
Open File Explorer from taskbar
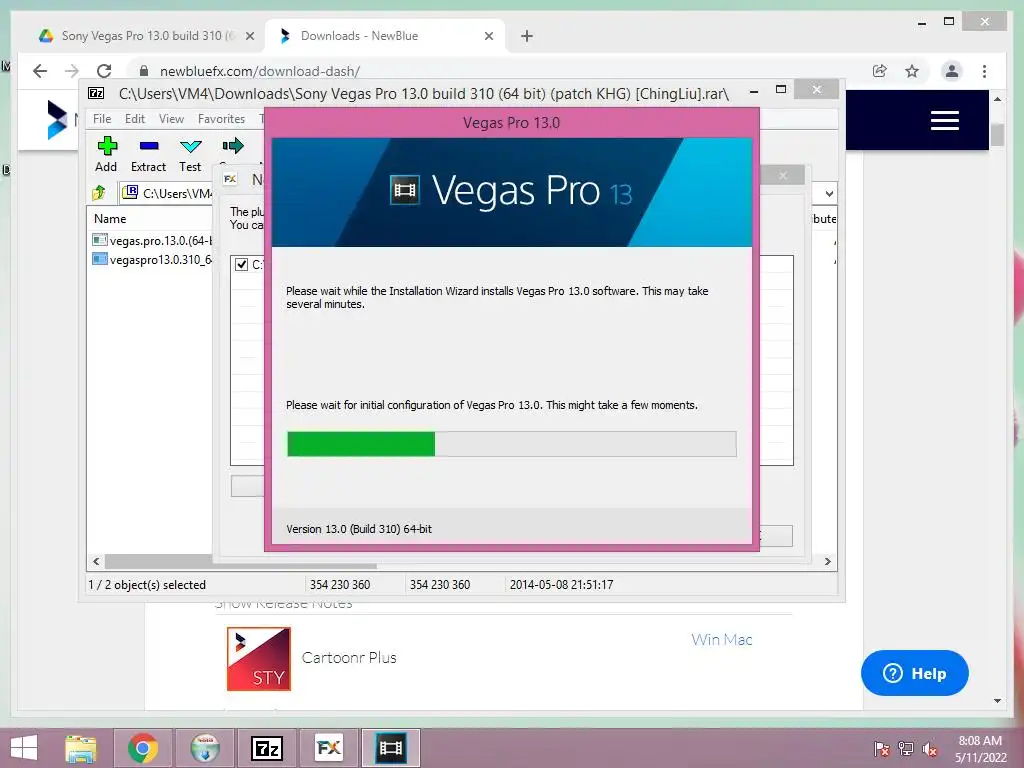click(80, 748)
